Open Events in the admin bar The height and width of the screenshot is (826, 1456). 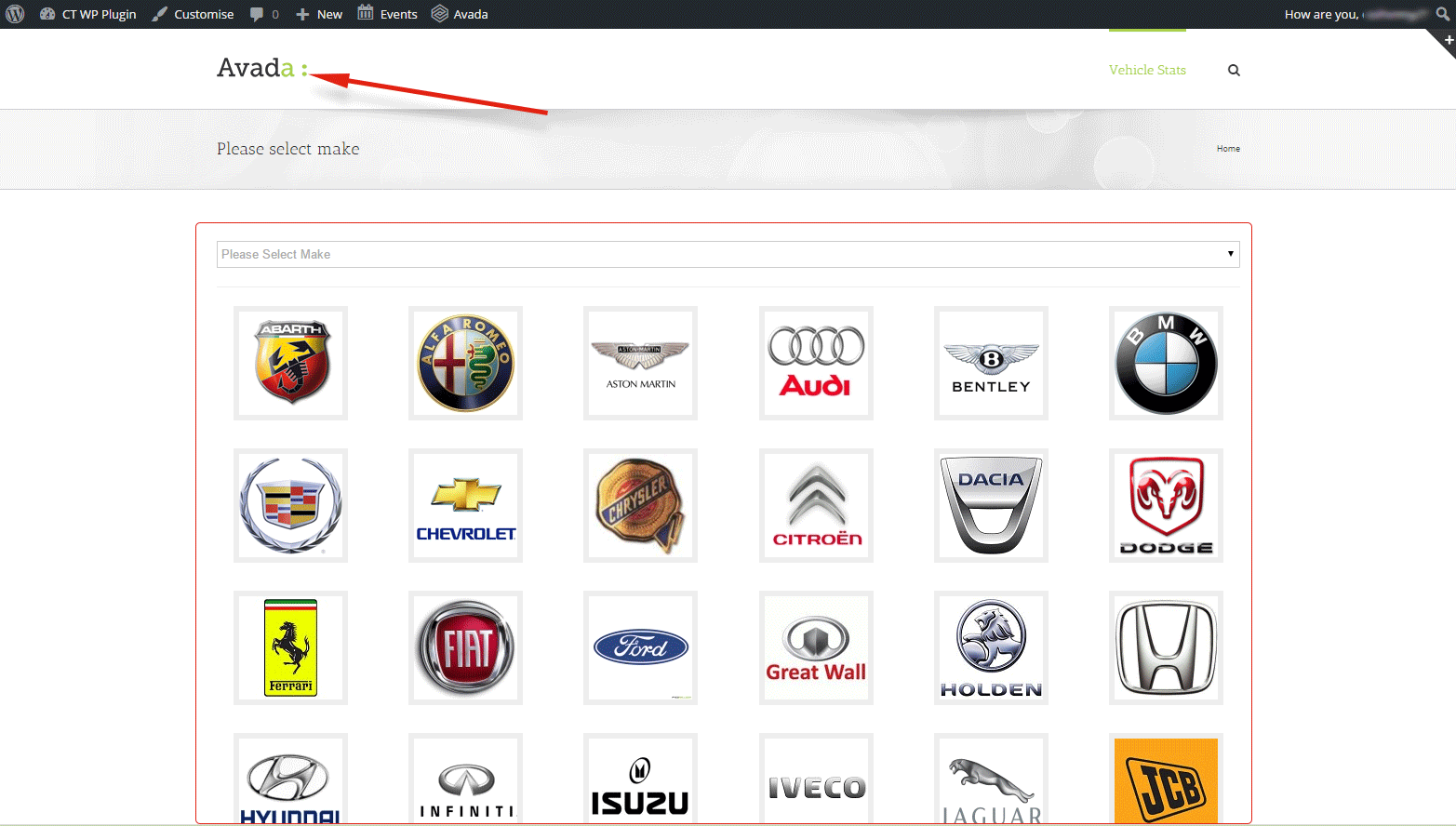(x=388, y=14)
